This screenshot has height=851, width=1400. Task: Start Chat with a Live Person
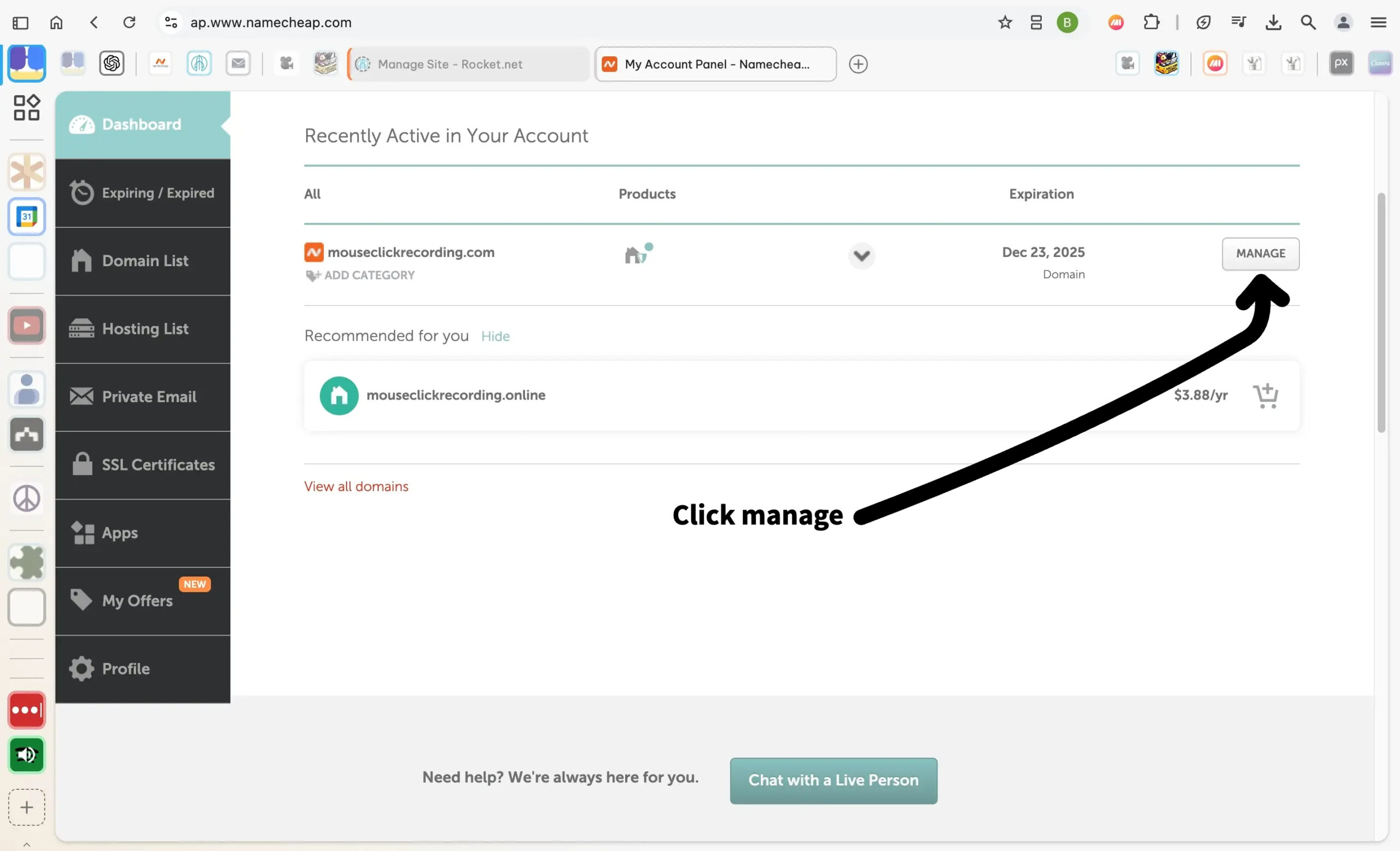click(x=833, y=780)
